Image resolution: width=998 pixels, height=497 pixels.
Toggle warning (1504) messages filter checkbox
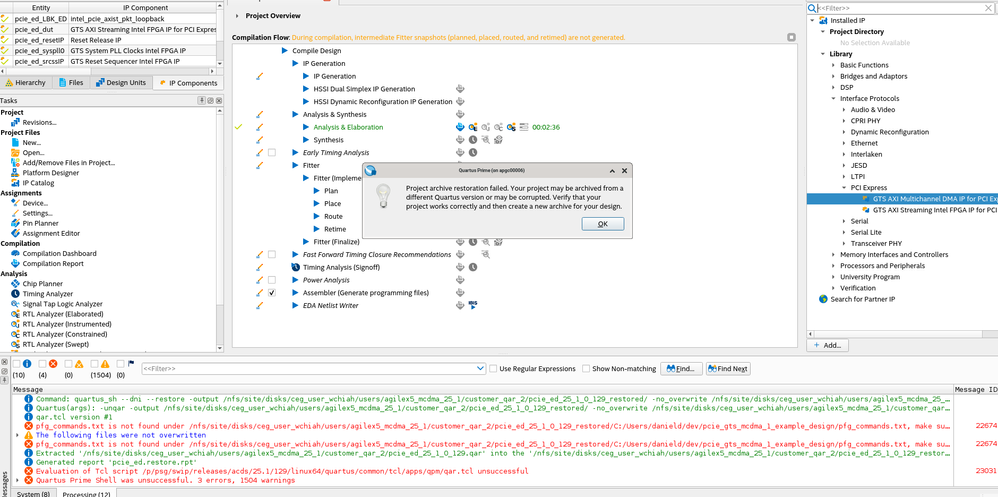point(94,364)
